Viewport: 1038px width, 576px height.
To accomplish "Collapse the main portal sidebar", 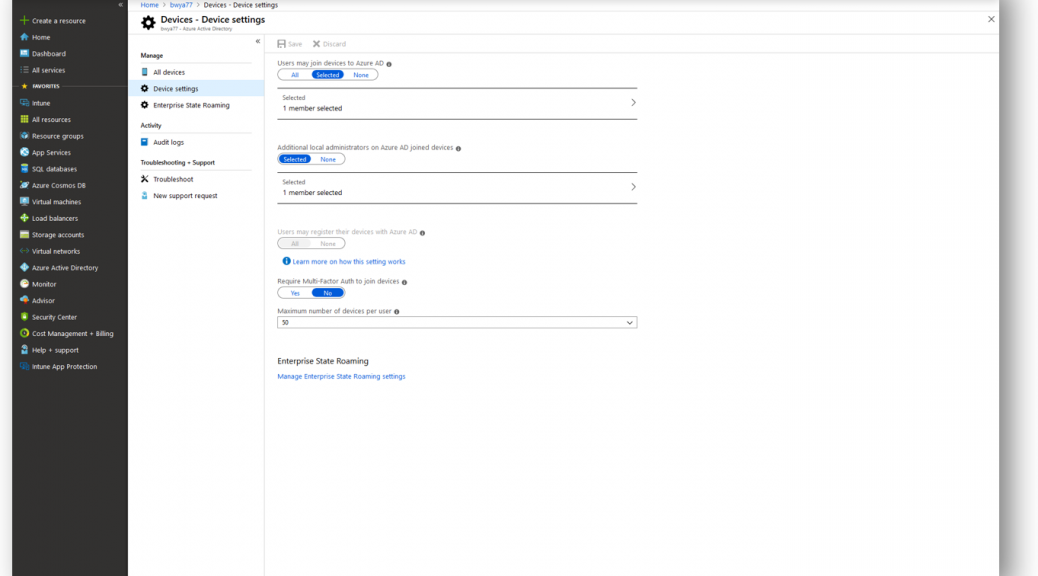I will [x=120, y=5].
